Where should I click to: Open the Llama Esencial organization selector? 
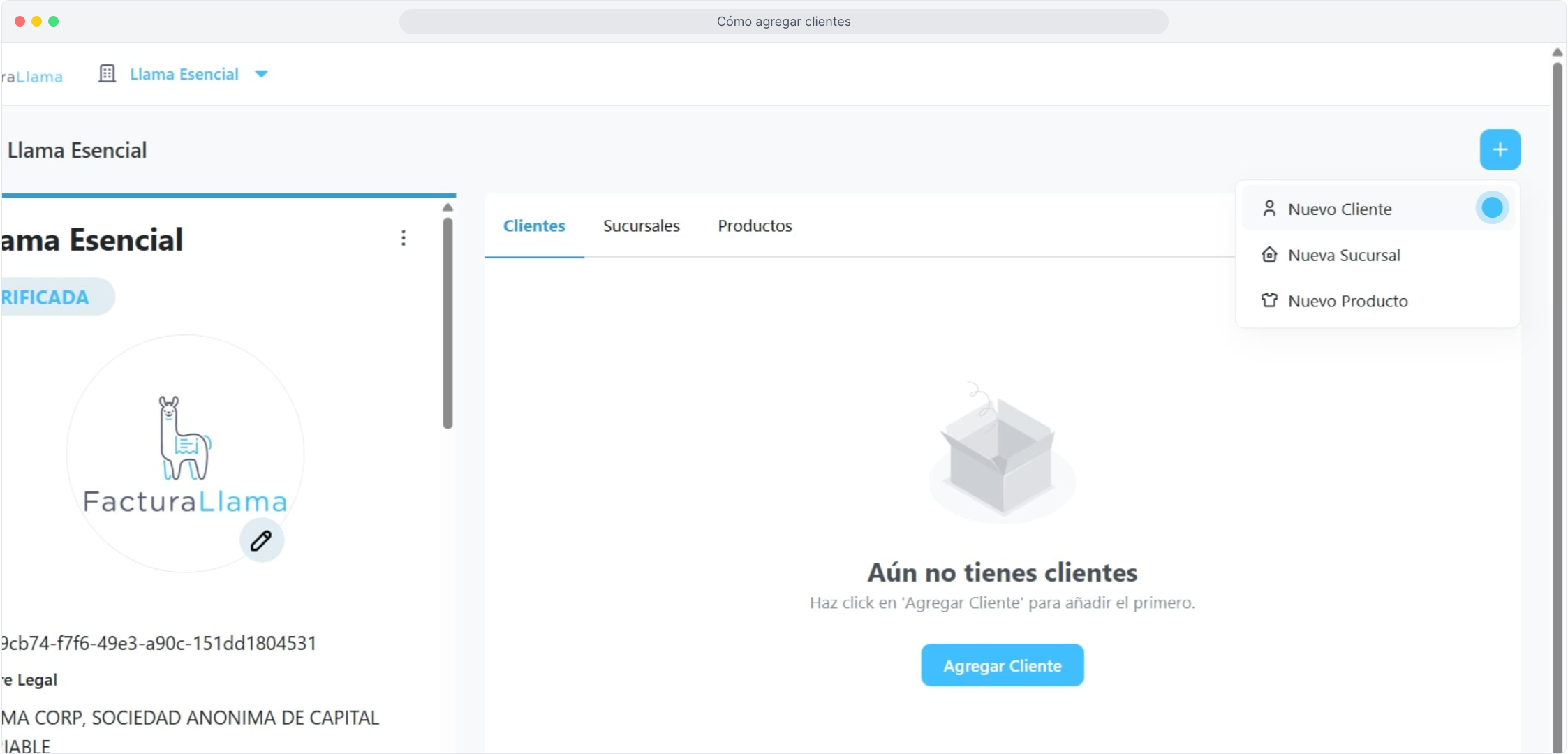click(x=184, y=74)
